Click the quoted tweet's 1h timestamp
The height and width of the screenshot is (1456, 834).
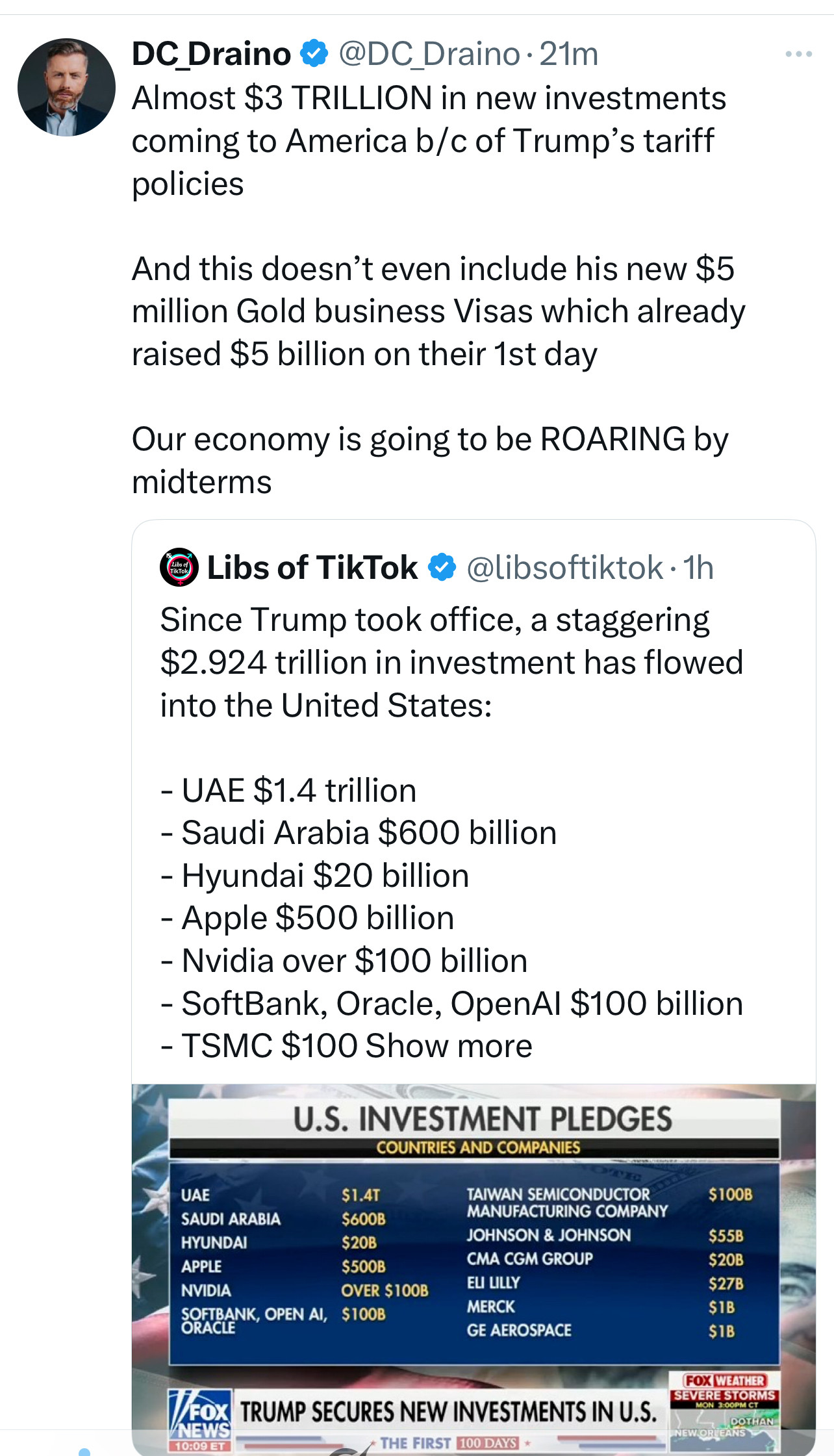[x=698, y=567]
